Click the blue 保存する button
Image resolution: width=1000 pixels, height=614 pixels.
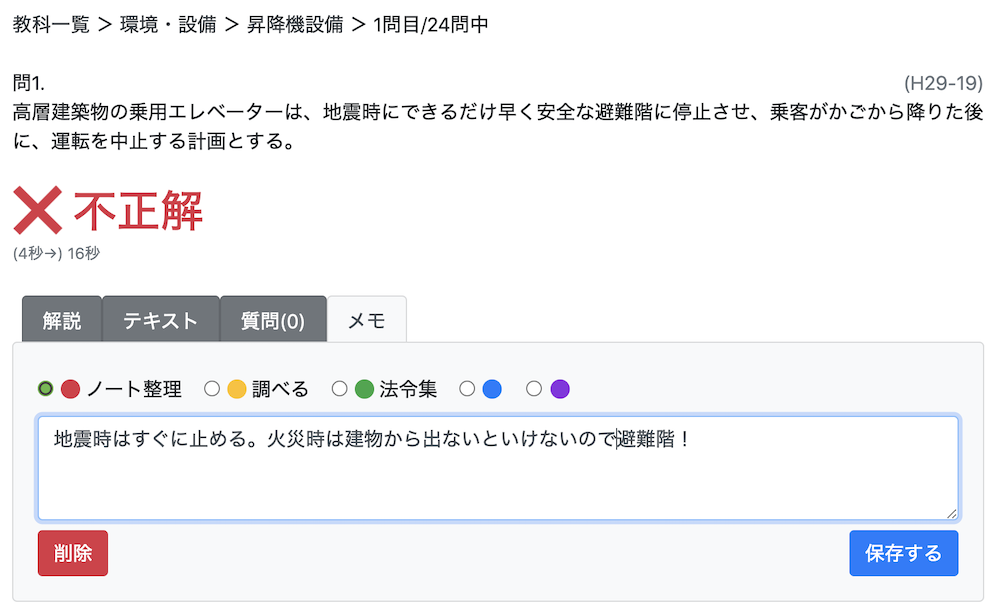(903, 553)
